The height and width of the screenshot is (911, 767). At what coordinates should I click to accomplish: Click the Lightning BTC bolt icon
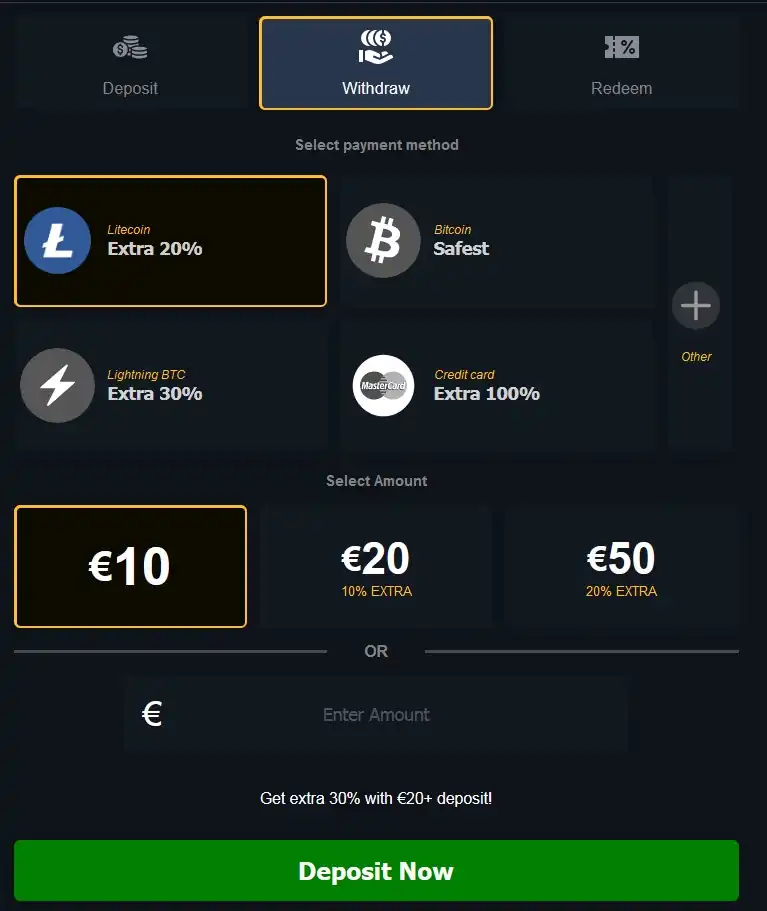pos(57,385)
